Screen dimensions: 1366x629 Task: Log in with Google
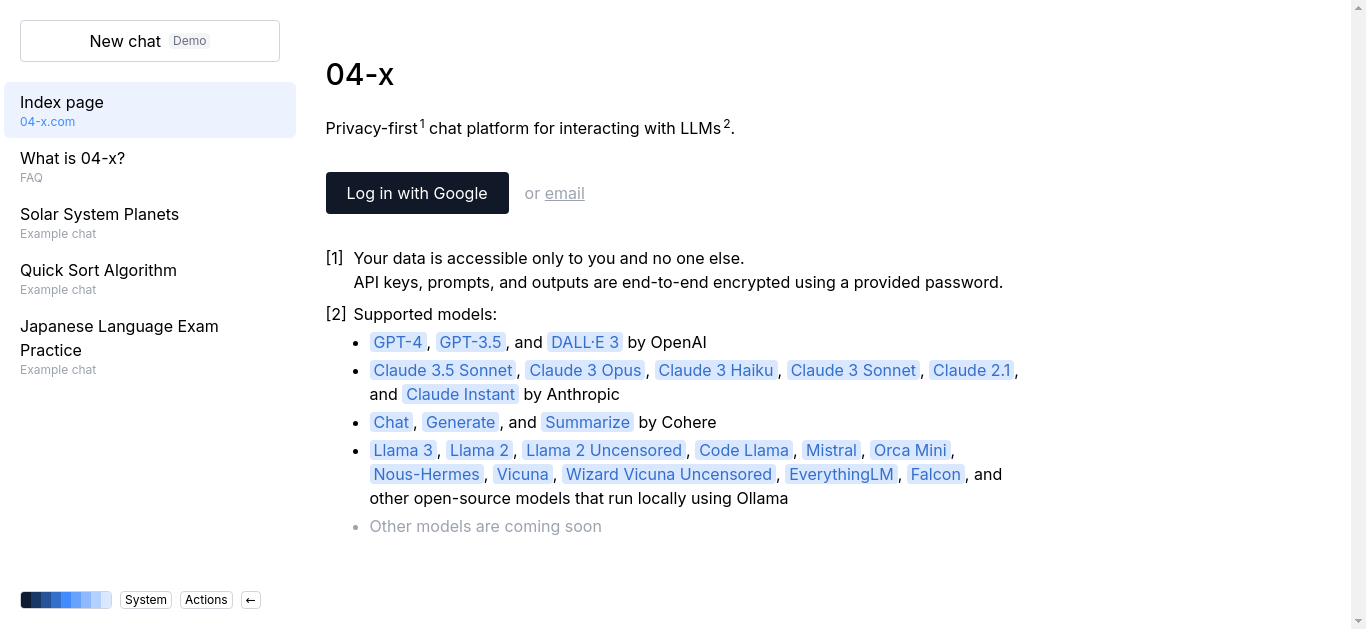pos(417,193)
